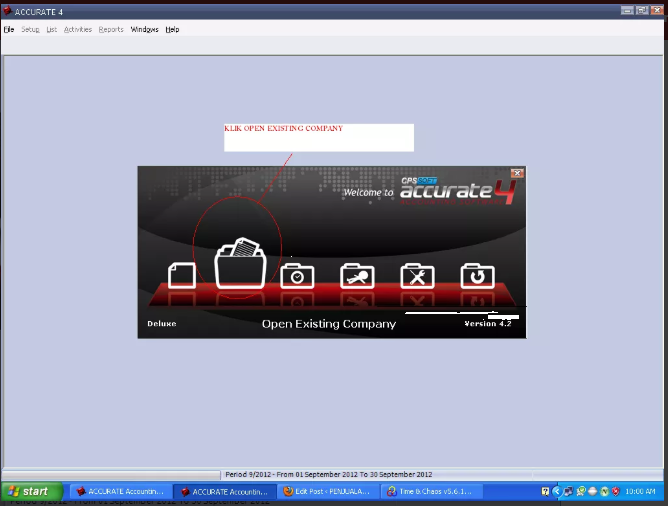Switch to Edit Post Firefox taskbar window
Screen dimensions: 668x506
point(326,491)
